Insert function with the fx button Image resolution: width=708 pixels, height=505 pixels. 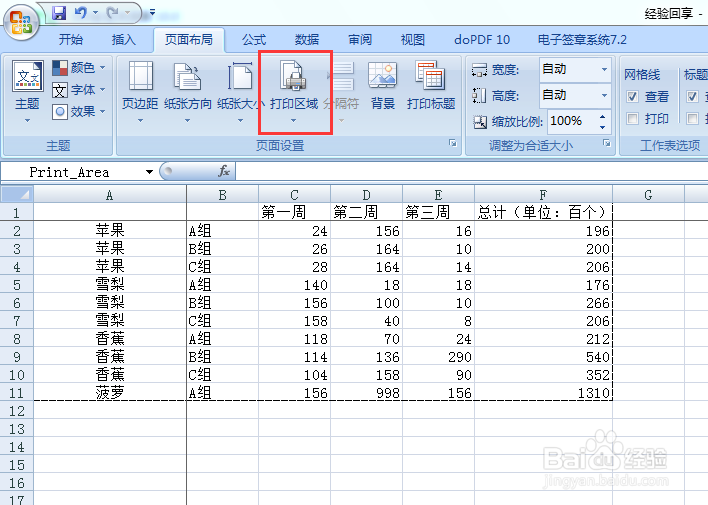224,171
